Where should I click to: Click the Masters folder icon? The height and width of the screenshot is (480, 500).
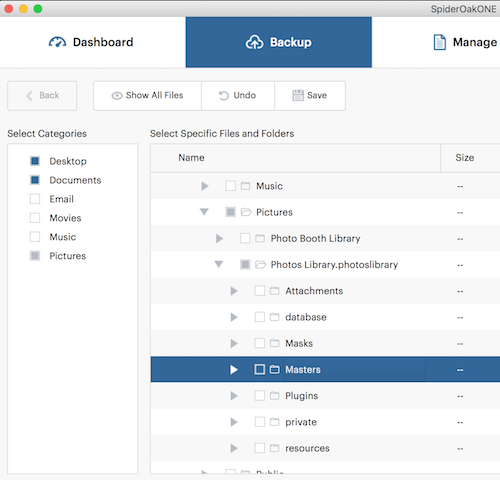point(274,369)
